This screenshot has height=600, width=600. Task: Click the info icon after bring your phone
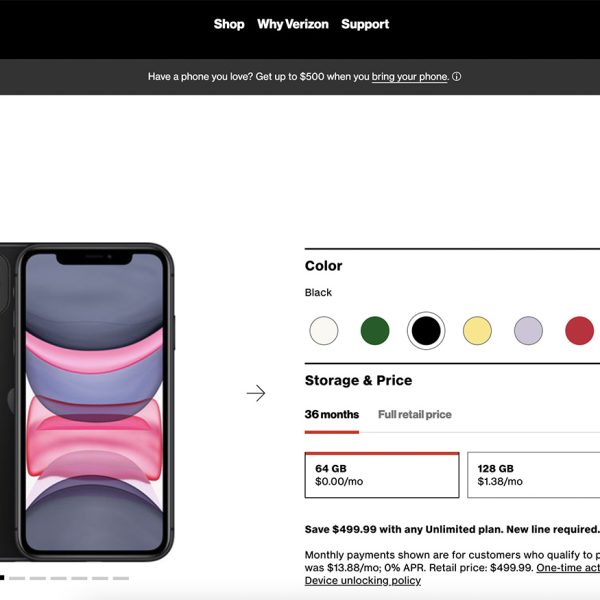click(x=456, y=77)
